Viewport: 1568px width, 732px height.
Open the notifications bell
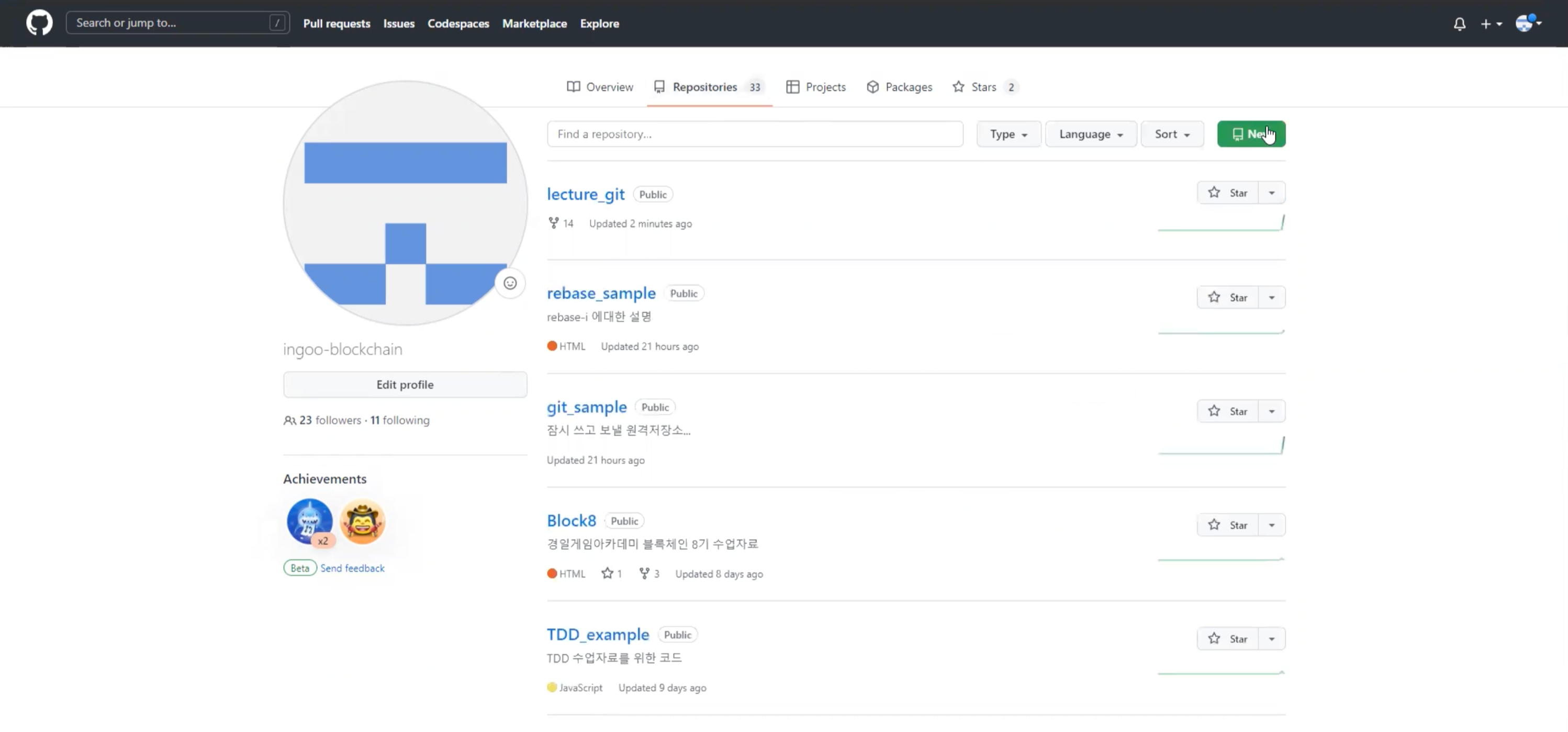tap(1459, 24)
